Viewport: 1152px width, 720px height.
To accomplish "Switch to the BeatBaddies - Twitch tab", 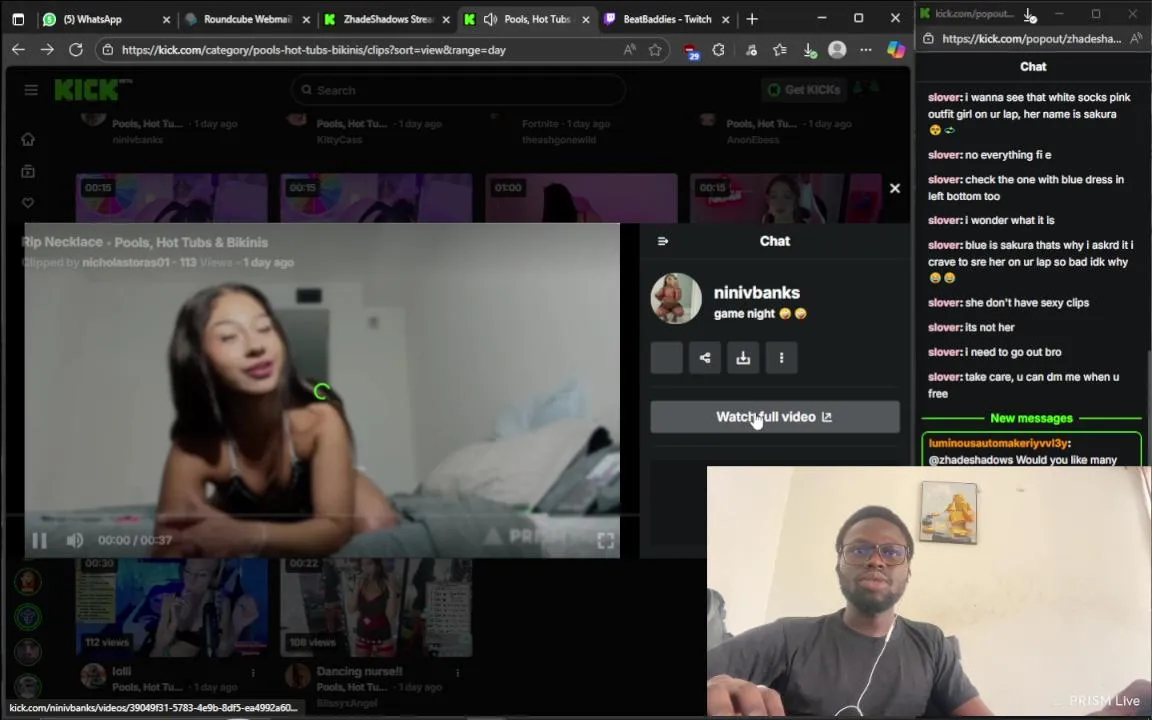I will coord(667,19).
